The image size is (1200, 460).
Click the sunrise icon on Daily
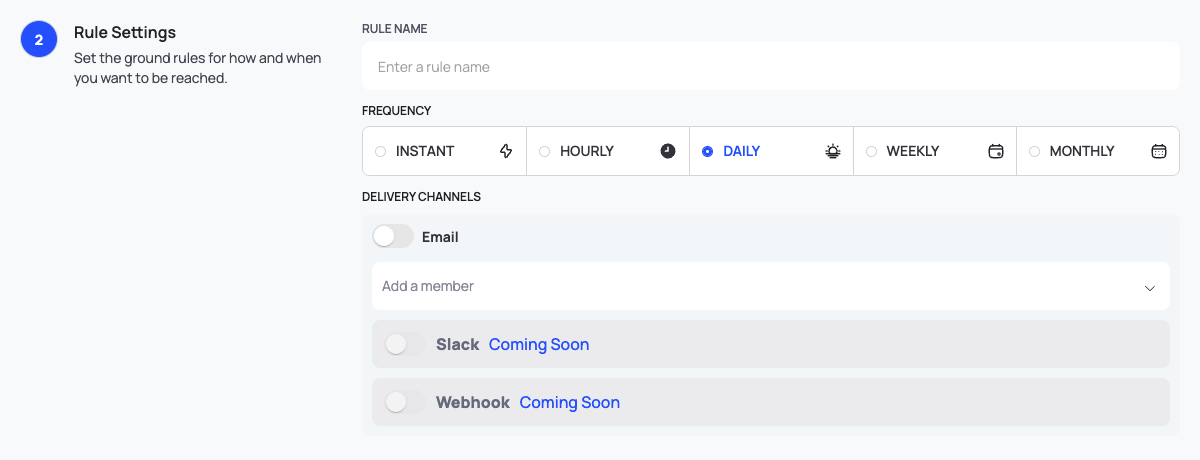pos(833,151)
